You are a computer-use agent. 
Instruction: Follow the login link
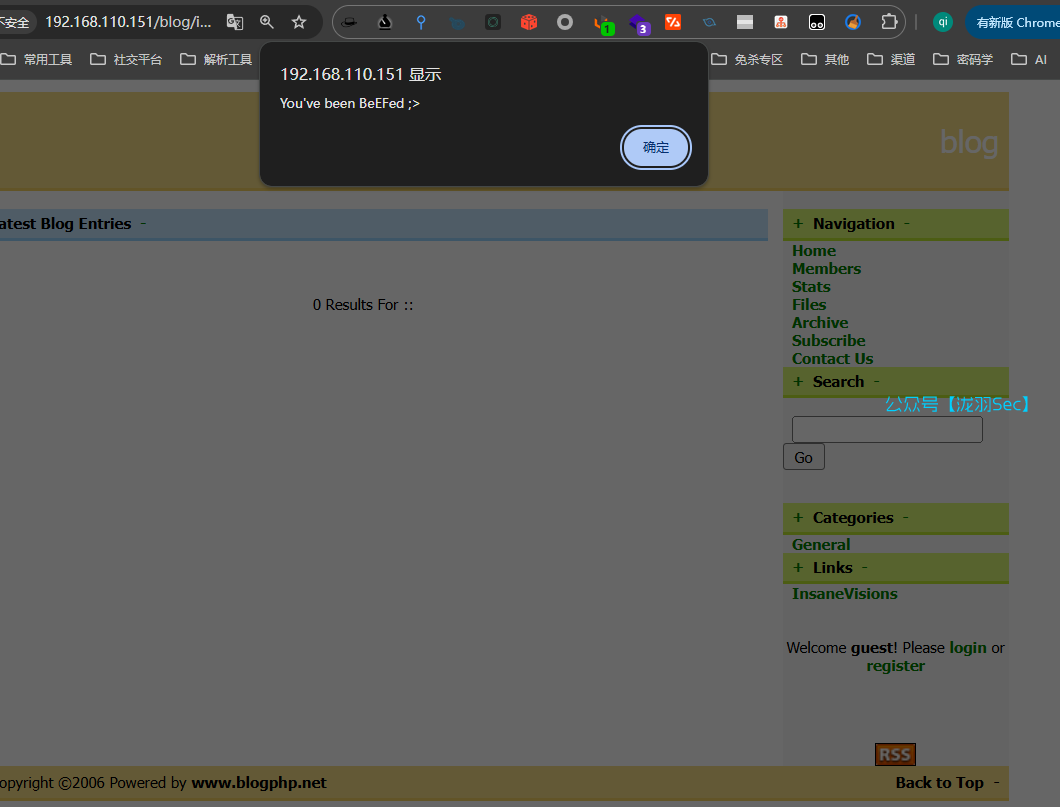[967, 648]
